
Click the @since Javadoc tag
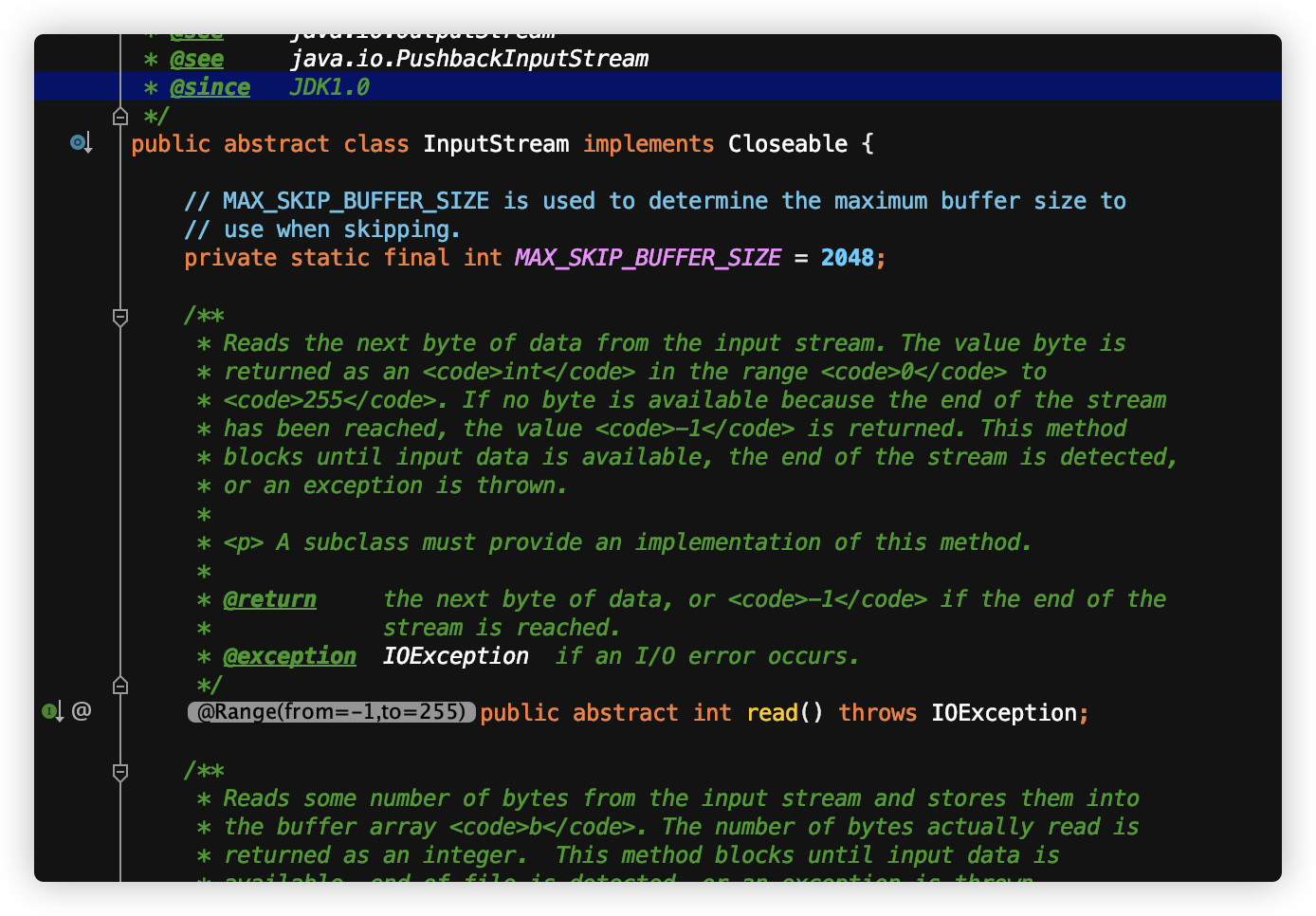click(210, 87)
